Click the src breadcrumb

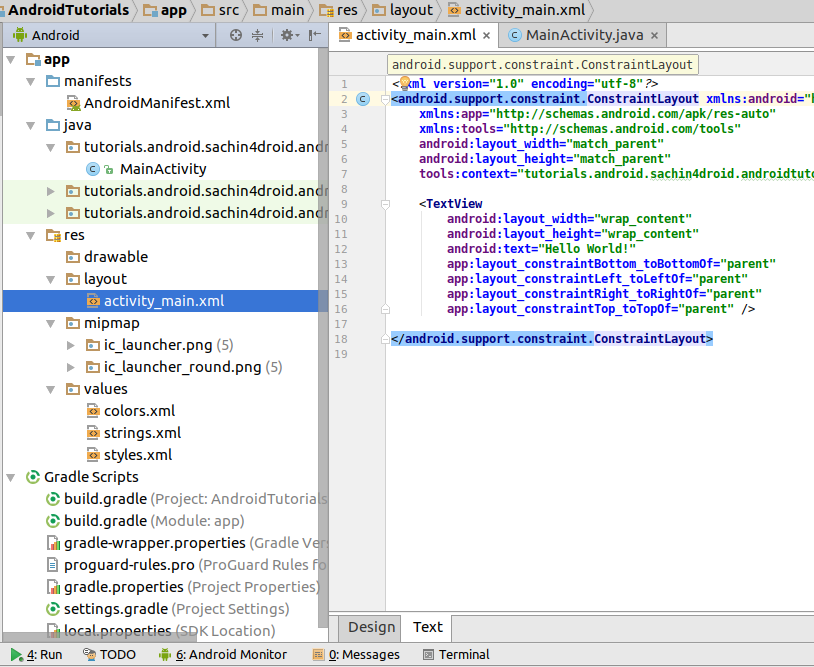(x=220, y=10)
